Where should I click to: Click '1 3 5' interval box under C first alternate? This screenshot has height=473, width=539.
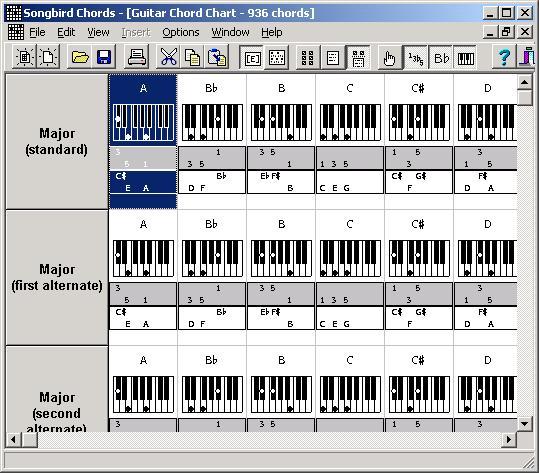(x=350, y=294)
